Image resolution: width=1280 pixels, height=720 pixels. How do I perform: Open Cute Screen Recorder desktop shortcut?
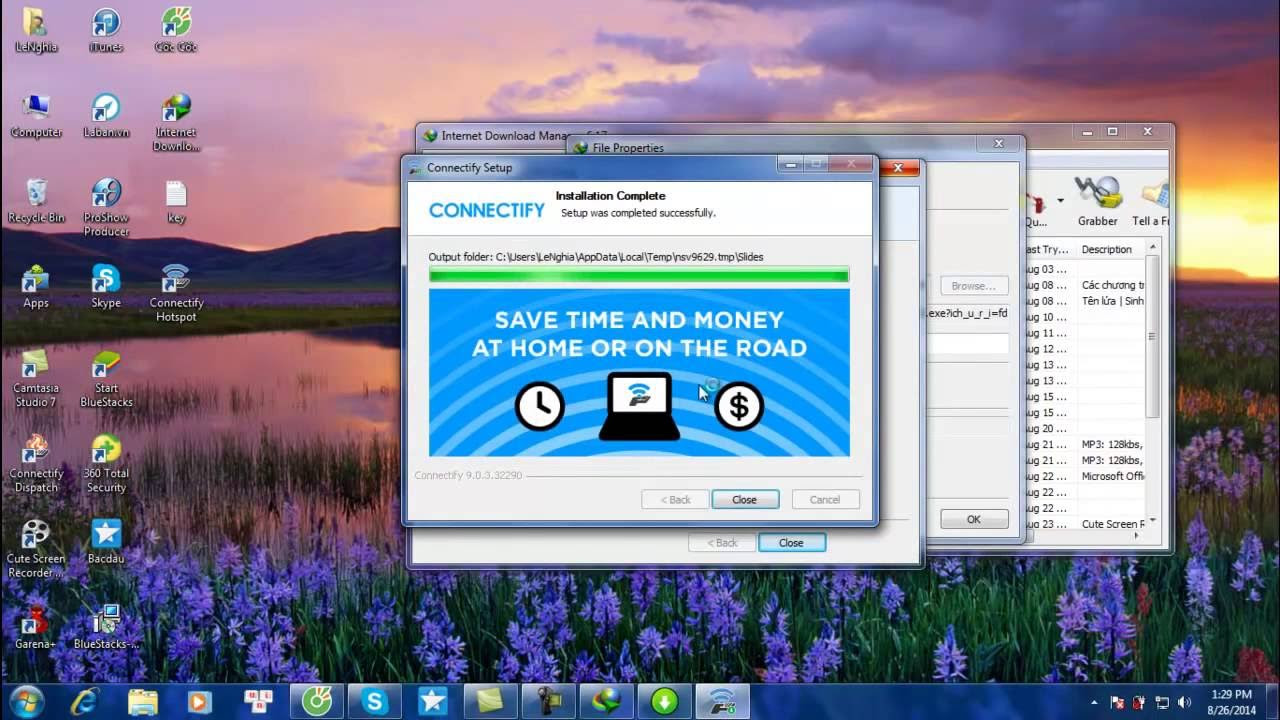click(36, 548)
